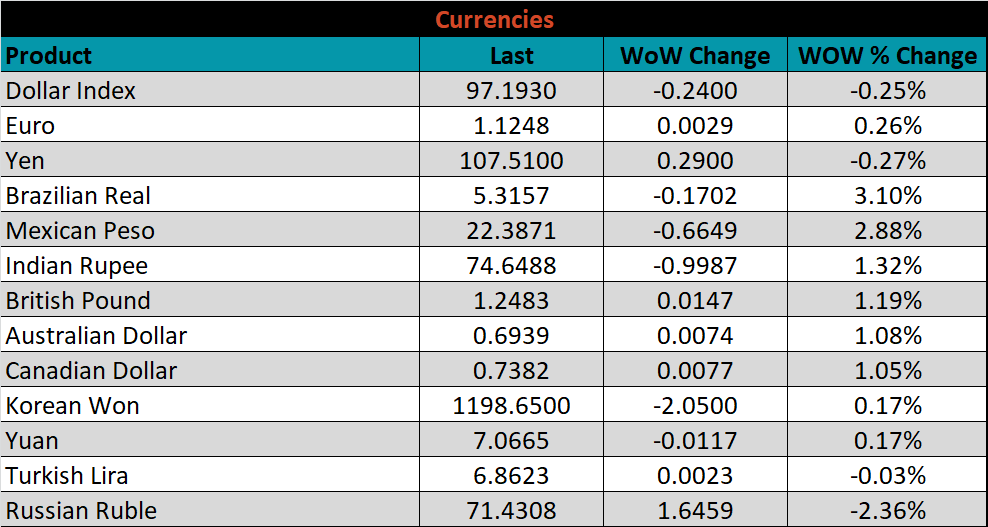This screenshot has height=527, width=988.
Task: Select the Mexican Peso row label
Action: point(80,231)
